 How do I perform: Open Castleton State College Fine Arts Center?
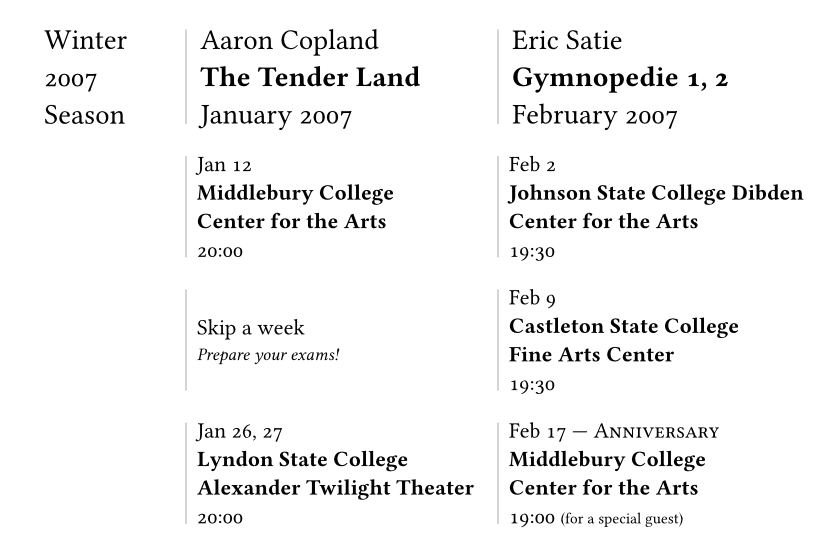(x=623, y=341)
